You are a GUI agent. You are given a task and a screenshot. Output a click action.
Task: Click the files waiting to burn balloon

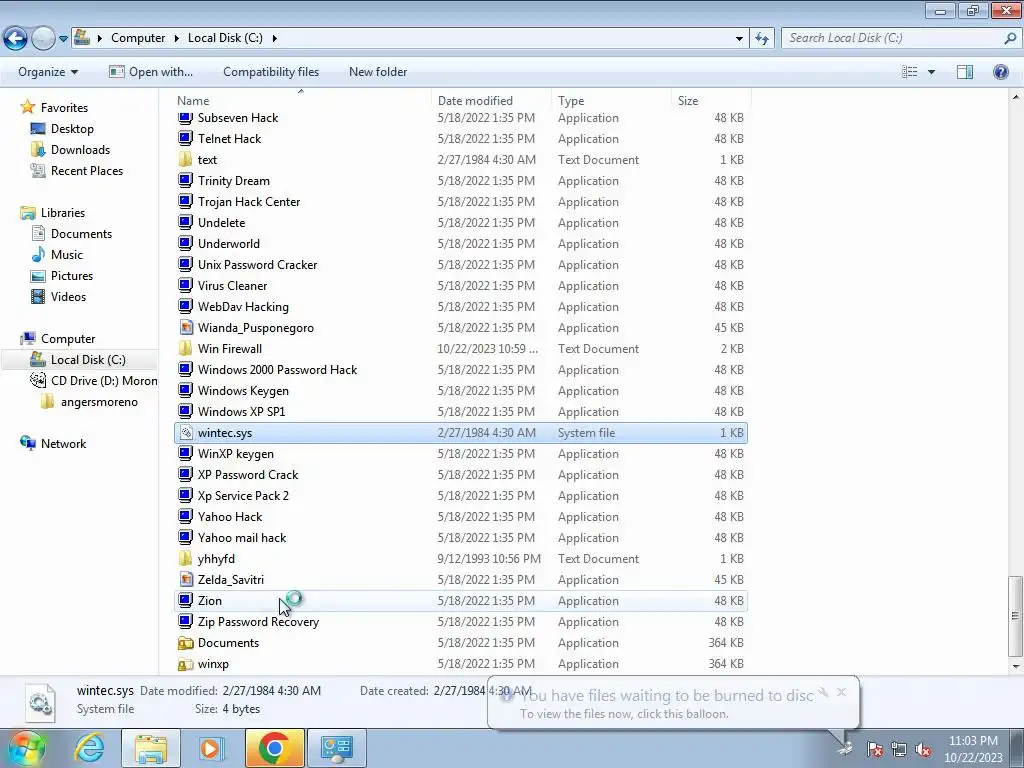tap(673, 703)
